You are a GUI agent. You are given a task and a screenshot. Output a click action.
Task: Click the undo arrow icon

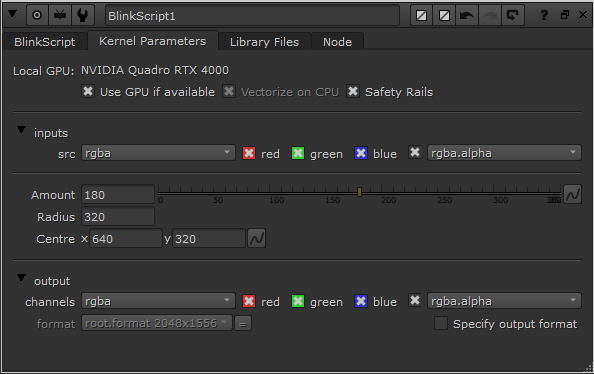click(x=467, y=15)
